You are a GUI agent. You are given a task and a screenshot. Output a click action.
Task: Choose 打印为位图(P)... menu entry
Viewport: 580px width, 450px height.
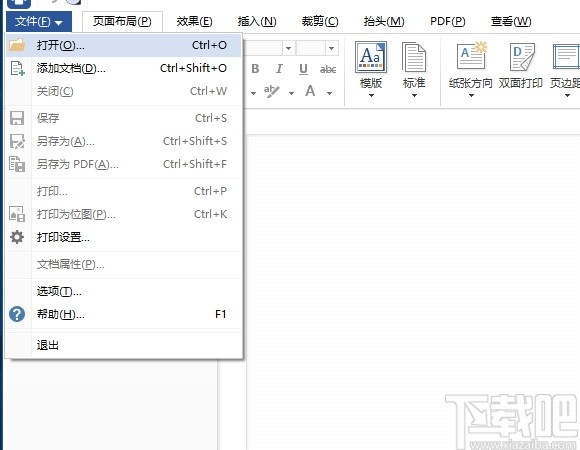click(124, 214)
